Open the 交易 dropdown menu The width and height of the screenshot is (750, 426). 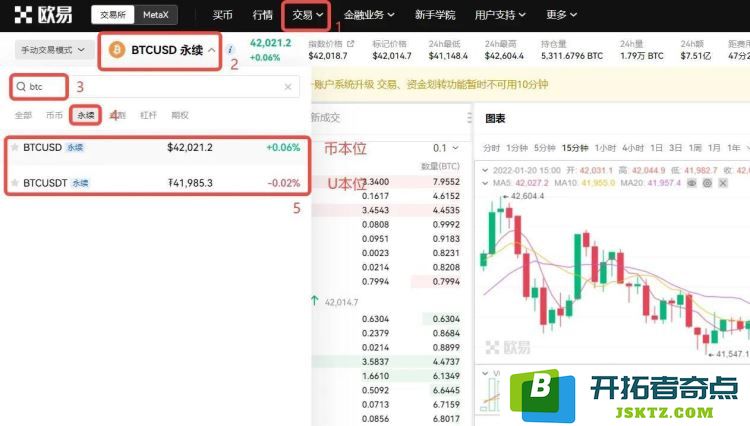[x=307, y=15]
